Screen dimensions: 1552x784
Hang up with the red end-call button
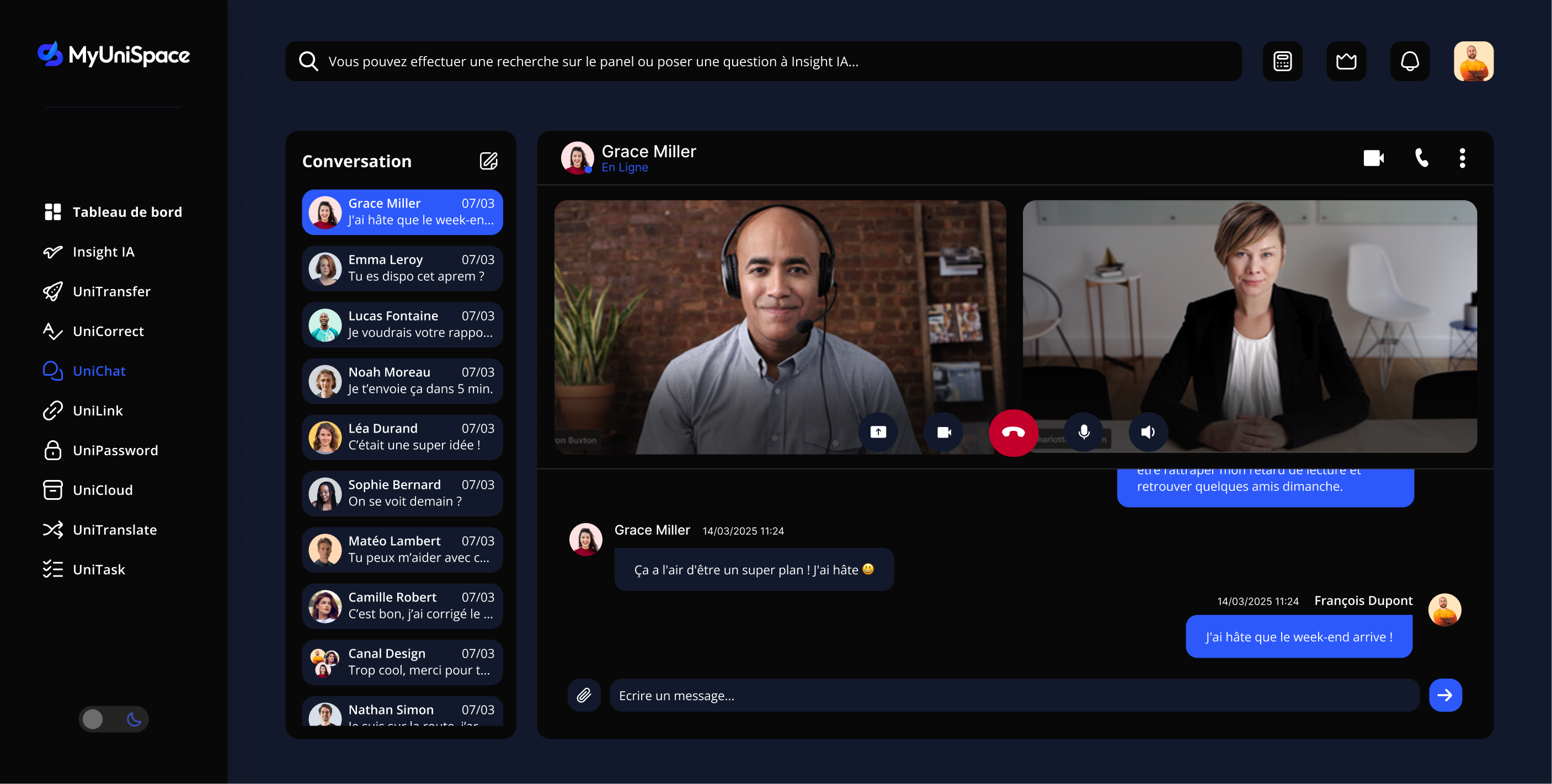[x=1013, y=432]
